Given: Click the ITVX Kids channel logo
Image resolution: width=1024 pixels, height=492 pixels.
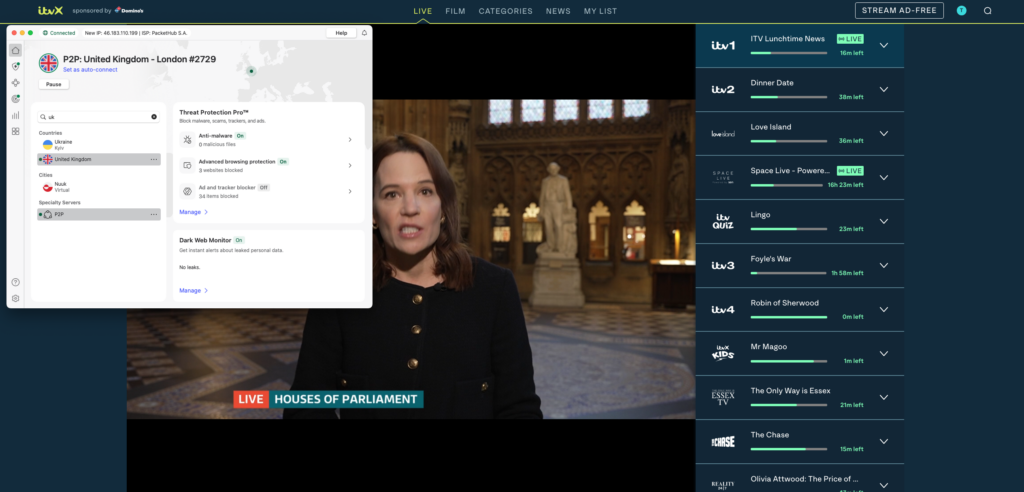Looking at the screenshot, I should tap(723, 353).
